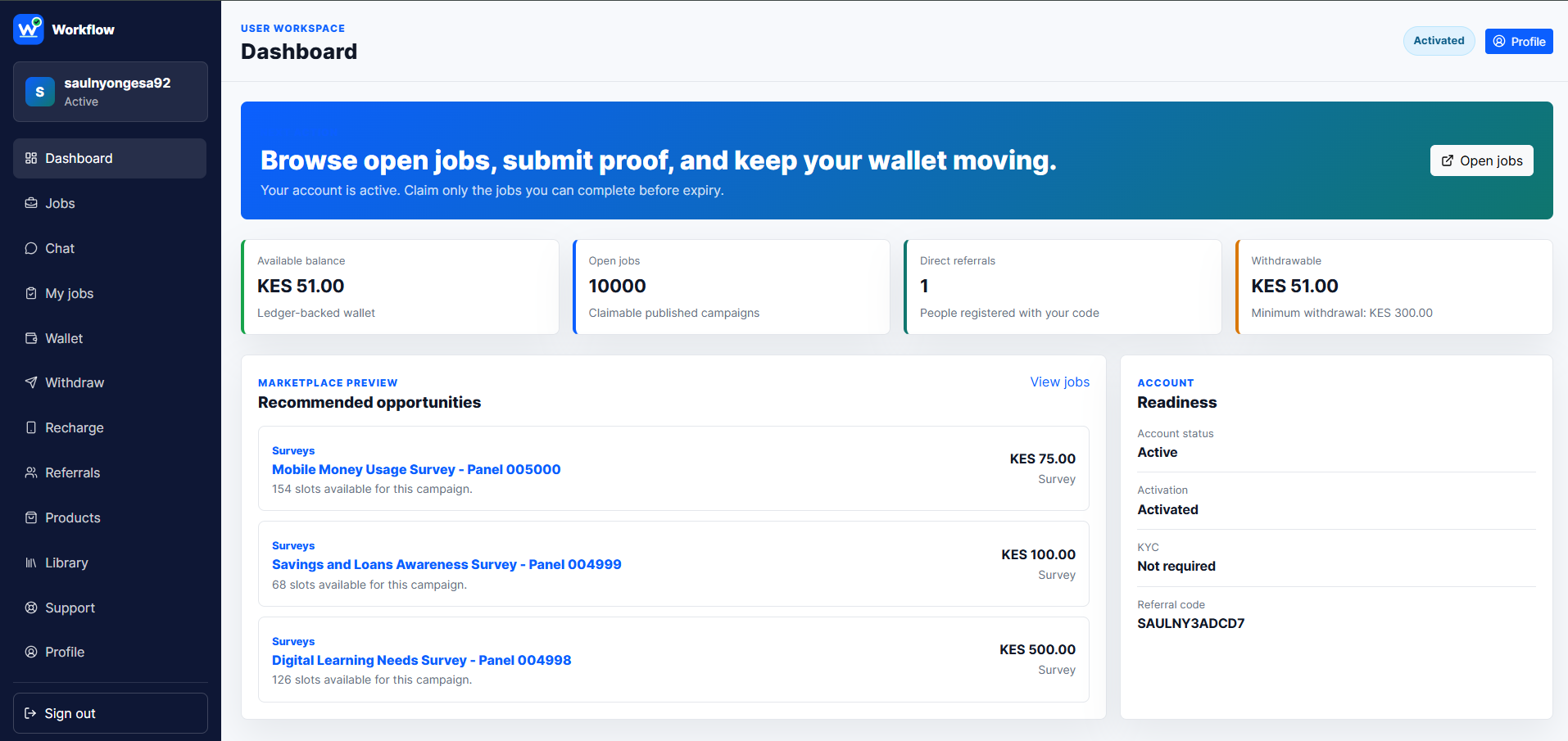Click the blue Profile button at top
The width and height of the screenshot is (1568, 741).
click(1519, 41)
